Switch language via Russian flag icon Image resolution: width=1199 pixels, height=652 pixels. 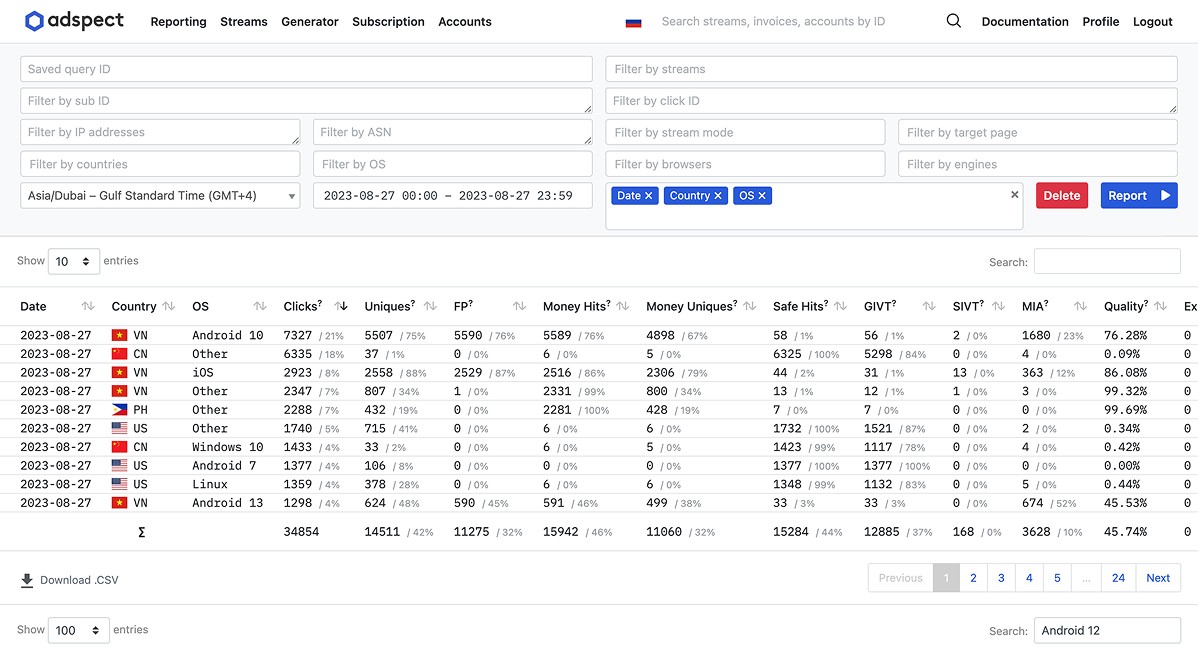[x=633, y=22]
